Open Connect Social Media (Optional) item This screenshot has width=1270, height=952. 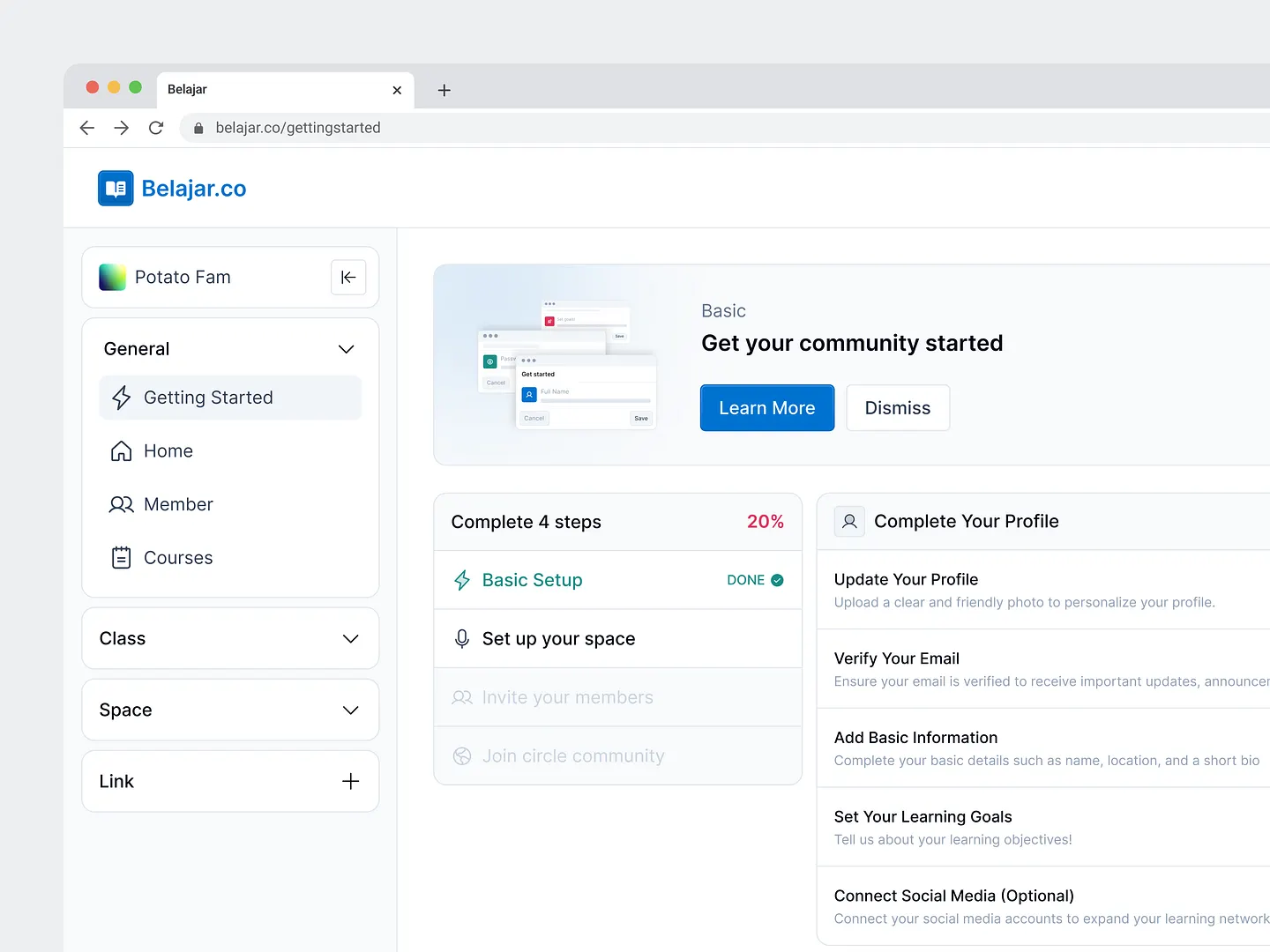(x=1043, y=906)
